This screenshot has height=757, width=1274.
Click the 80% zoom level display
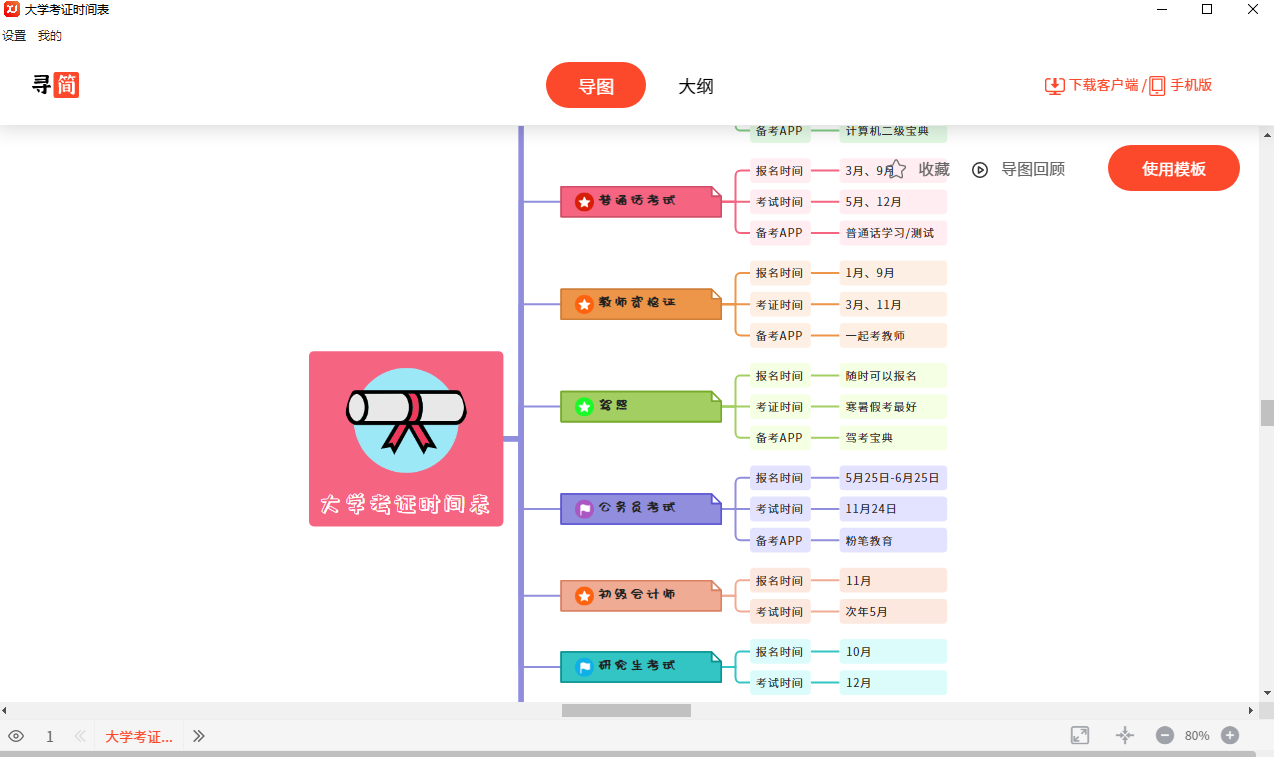(1196, 735)
